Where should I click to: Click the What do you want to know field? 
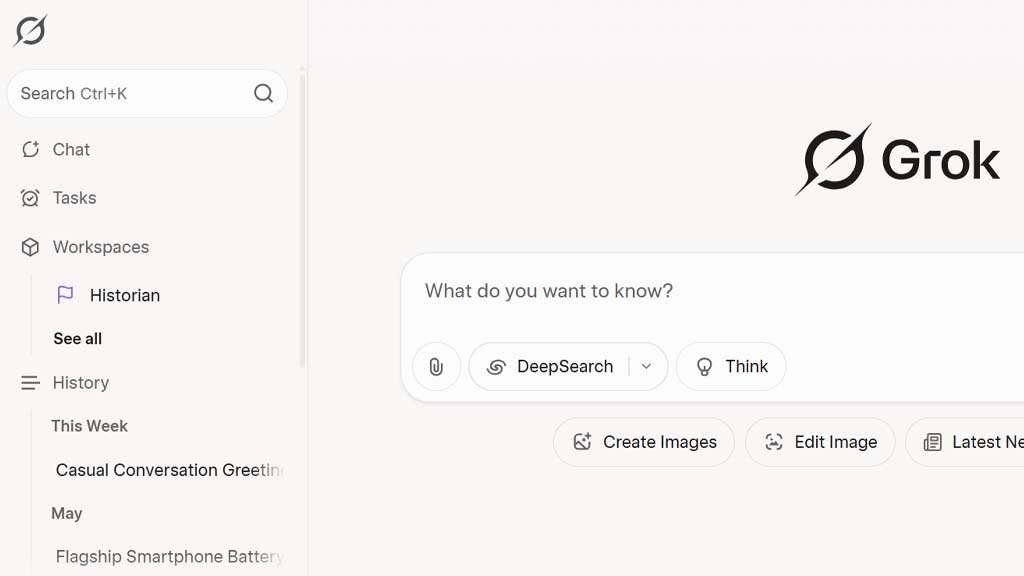click(549, 291)
